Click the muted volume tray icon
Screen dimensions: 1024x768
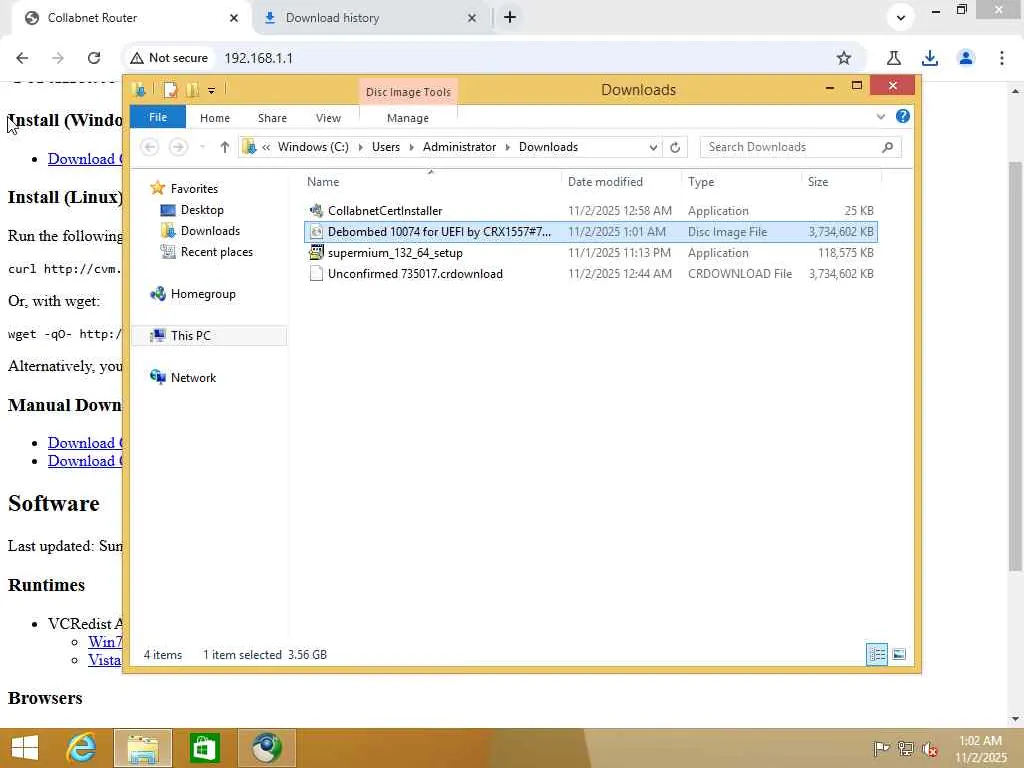tap(929, 748)
